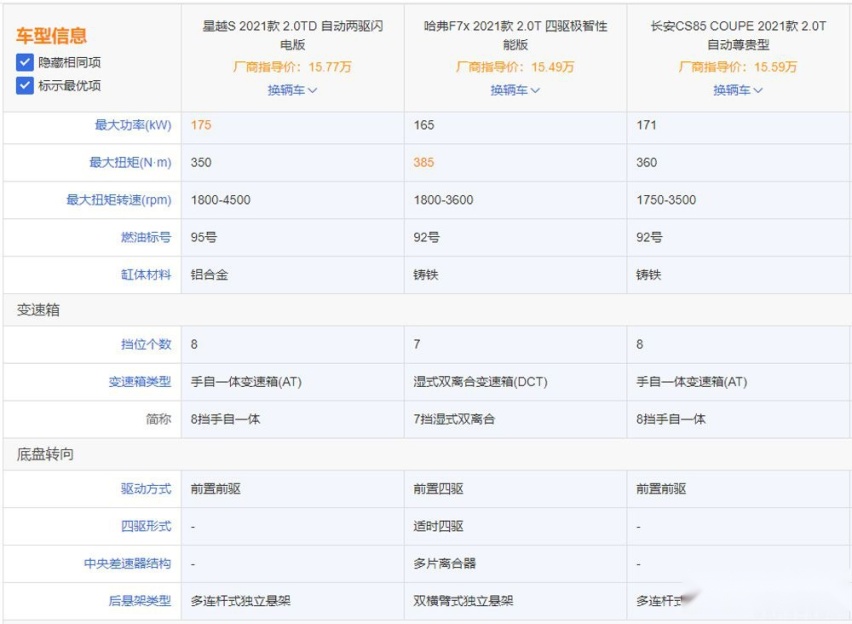Click the 底盘转向 section header
Image resolution: width=852 pixels, height=624 pixels.
click(x=45, y=454)
